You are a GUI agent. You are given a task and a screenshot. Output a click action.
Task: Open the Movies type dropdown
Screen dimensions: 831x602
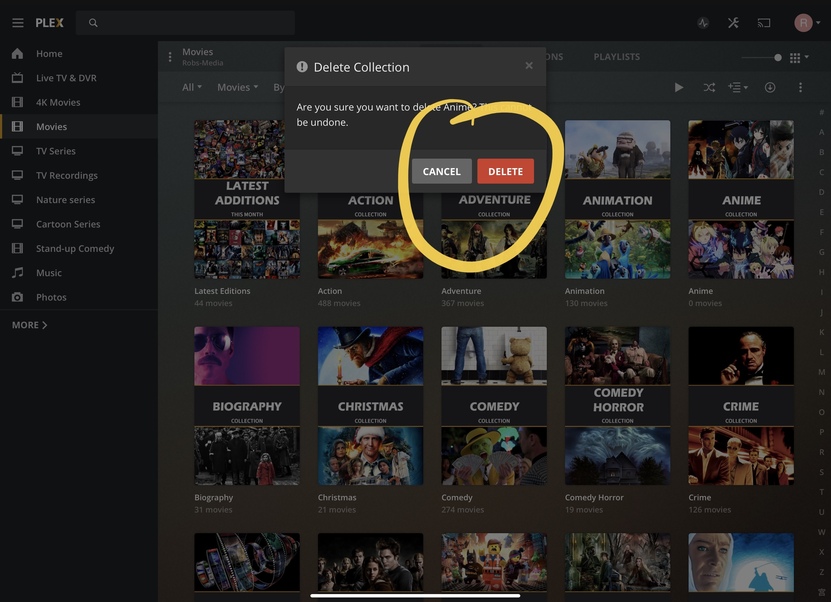click(x=237, y=87)
